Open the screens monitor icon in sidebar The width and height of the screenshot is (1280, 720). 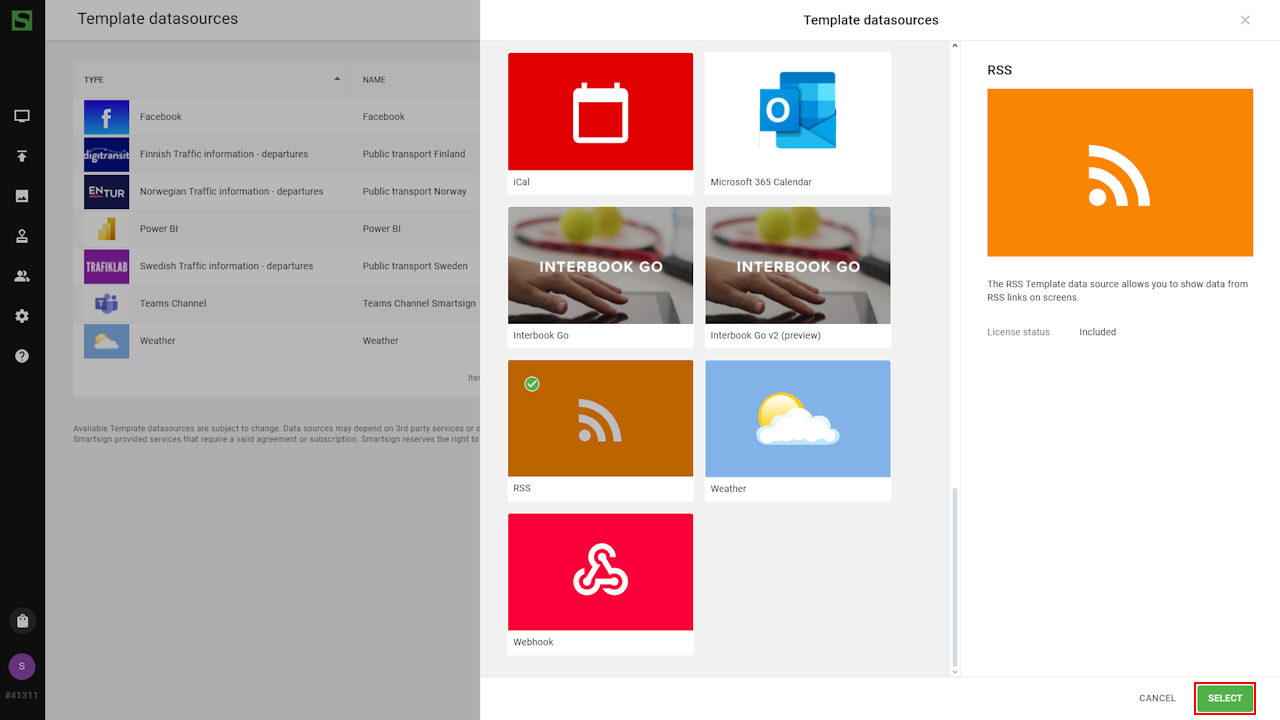coord(22,116)
